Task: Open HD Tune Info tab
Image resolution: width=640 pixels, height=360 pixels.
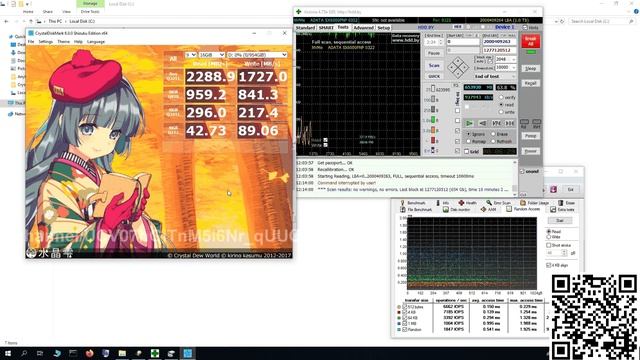Action: tap(442, 203)
